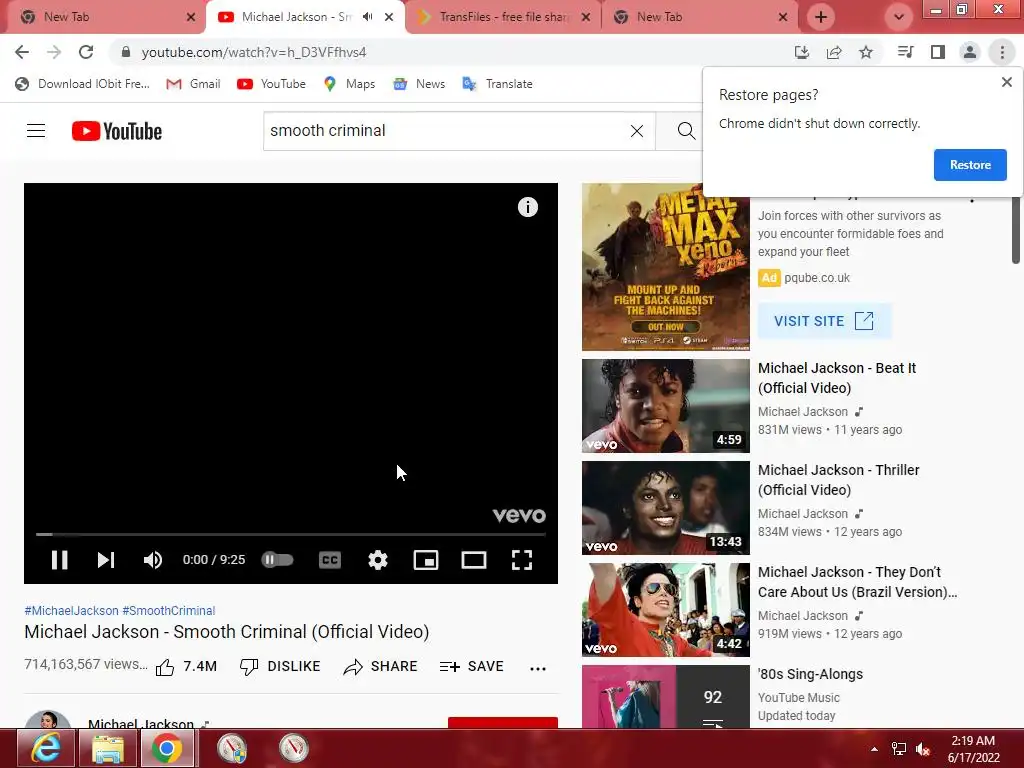Image resolution: width=1024 pixels, height=768 pixels.
Task: Open Chrome three-dot menu
Action: (x=1002, y=52)
